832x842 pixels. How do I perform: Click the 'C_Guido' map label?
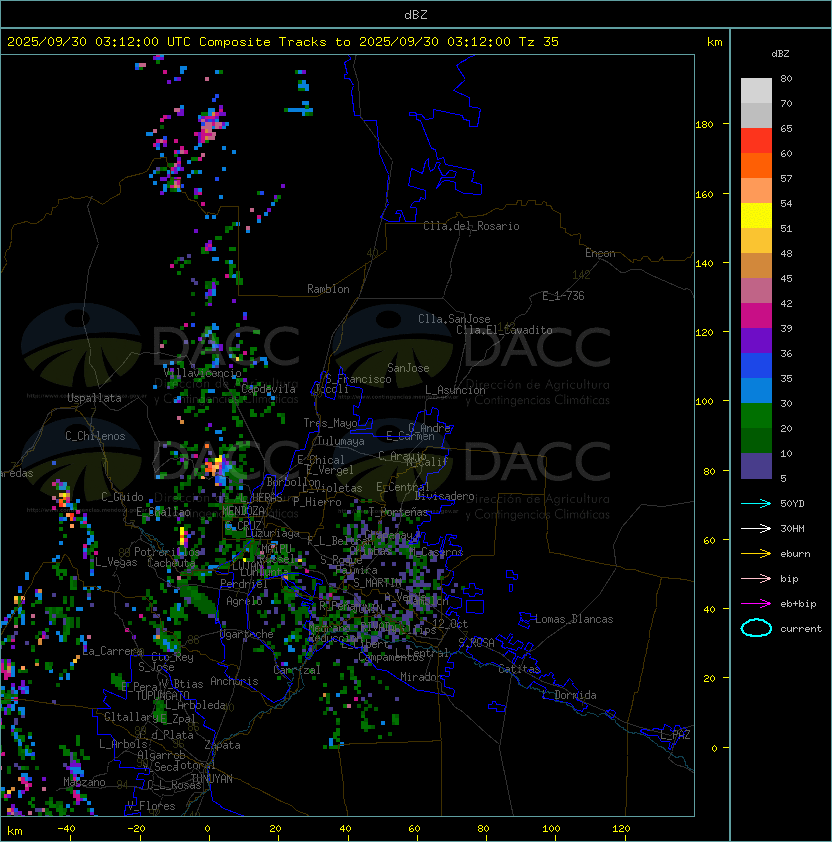[x=122, y=497]
